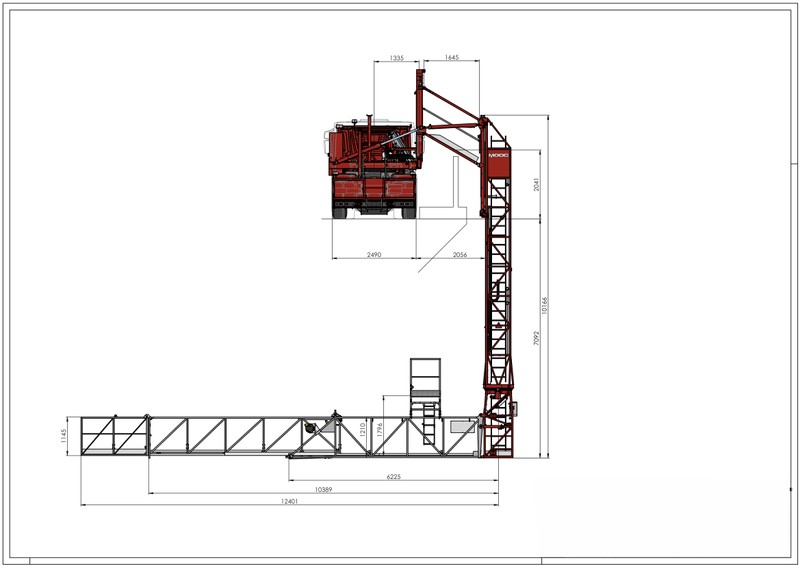Screen dimensions: 800x566
Task: Select the 1145 platform height dimension
Action: pos(62,435)
